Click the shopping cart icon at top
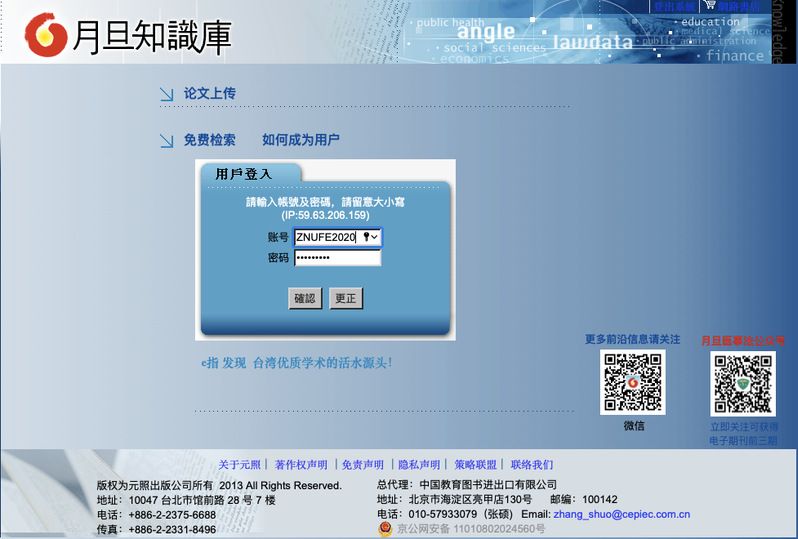 click(x=709, y=5)
